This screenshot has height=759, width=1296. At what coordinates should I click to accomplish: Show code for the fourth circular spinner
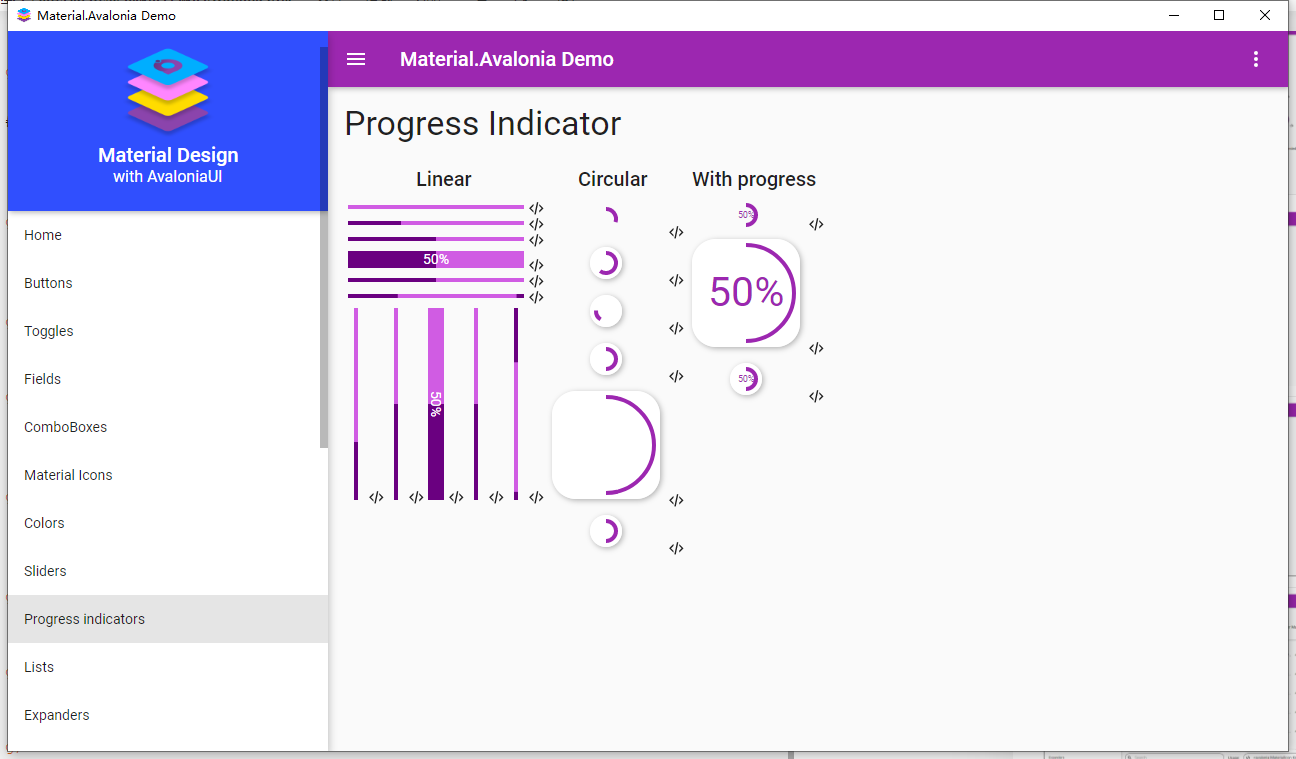pyautogui.click(x=676, y=377)
